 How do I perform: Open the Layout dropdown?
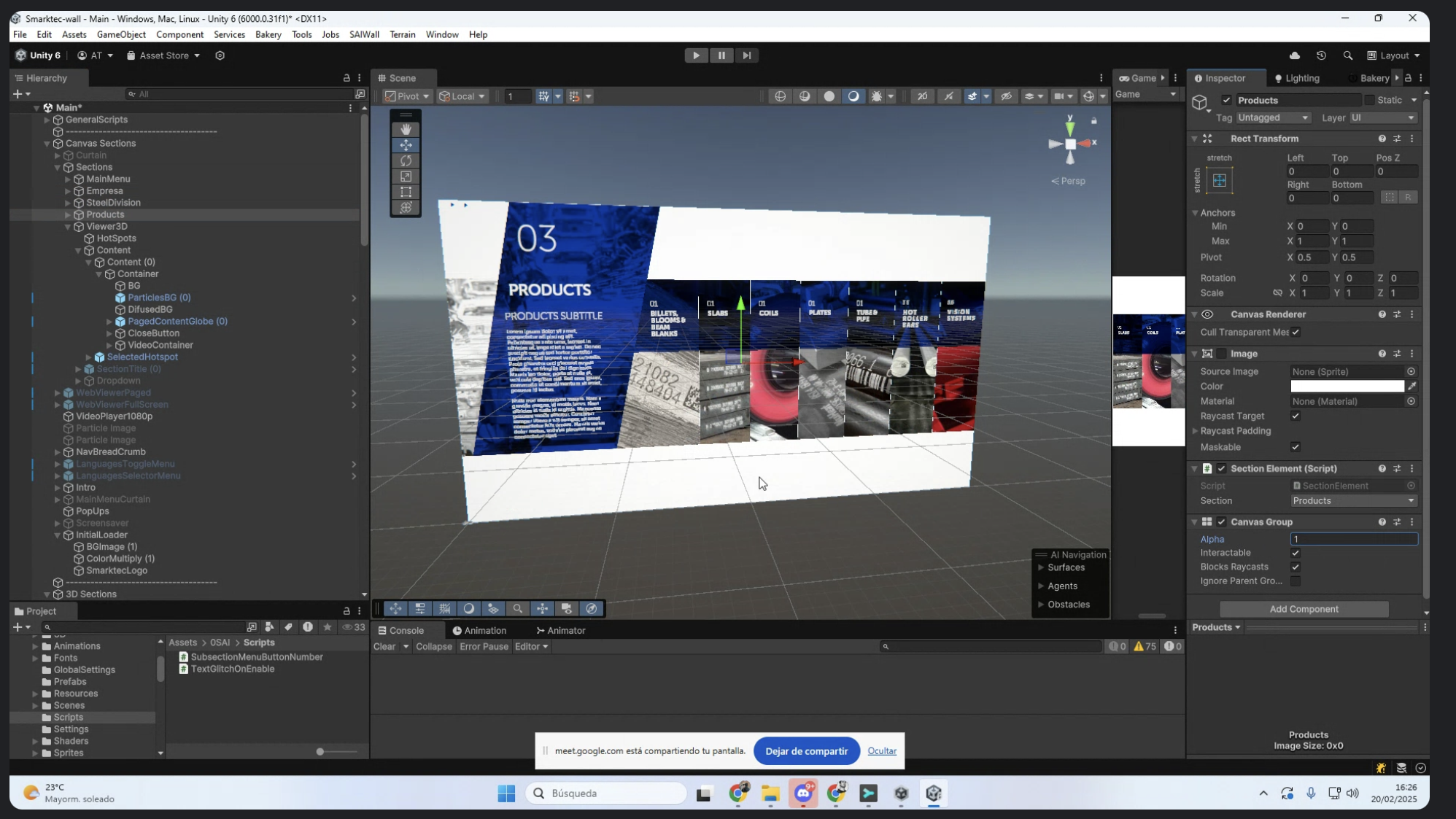click(1393, 55)
